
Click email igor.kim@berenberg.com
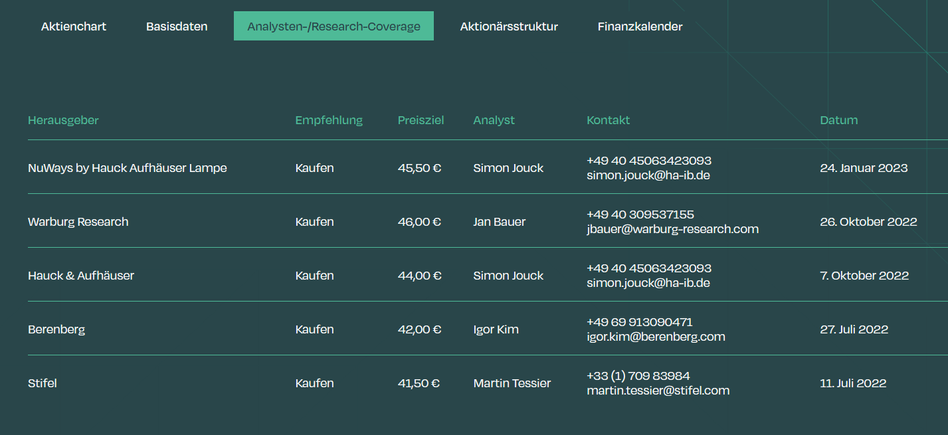point(655,337)
